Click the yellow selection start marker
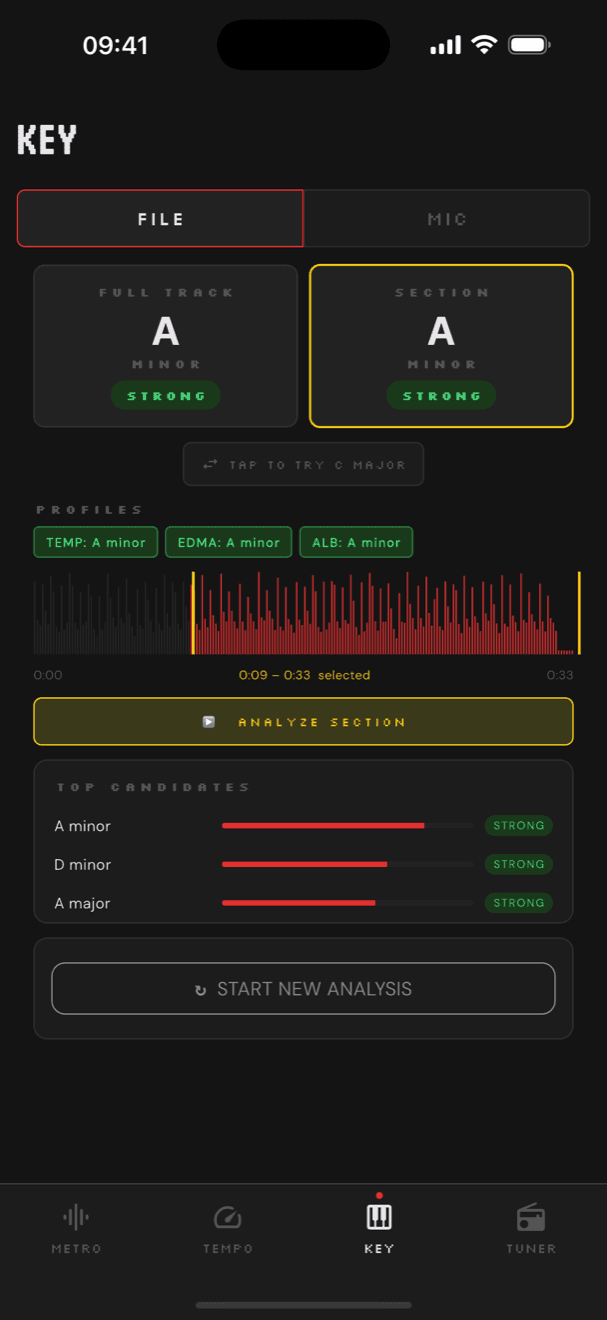This screenshot has width=607, height=1320. tap(193, 613)
